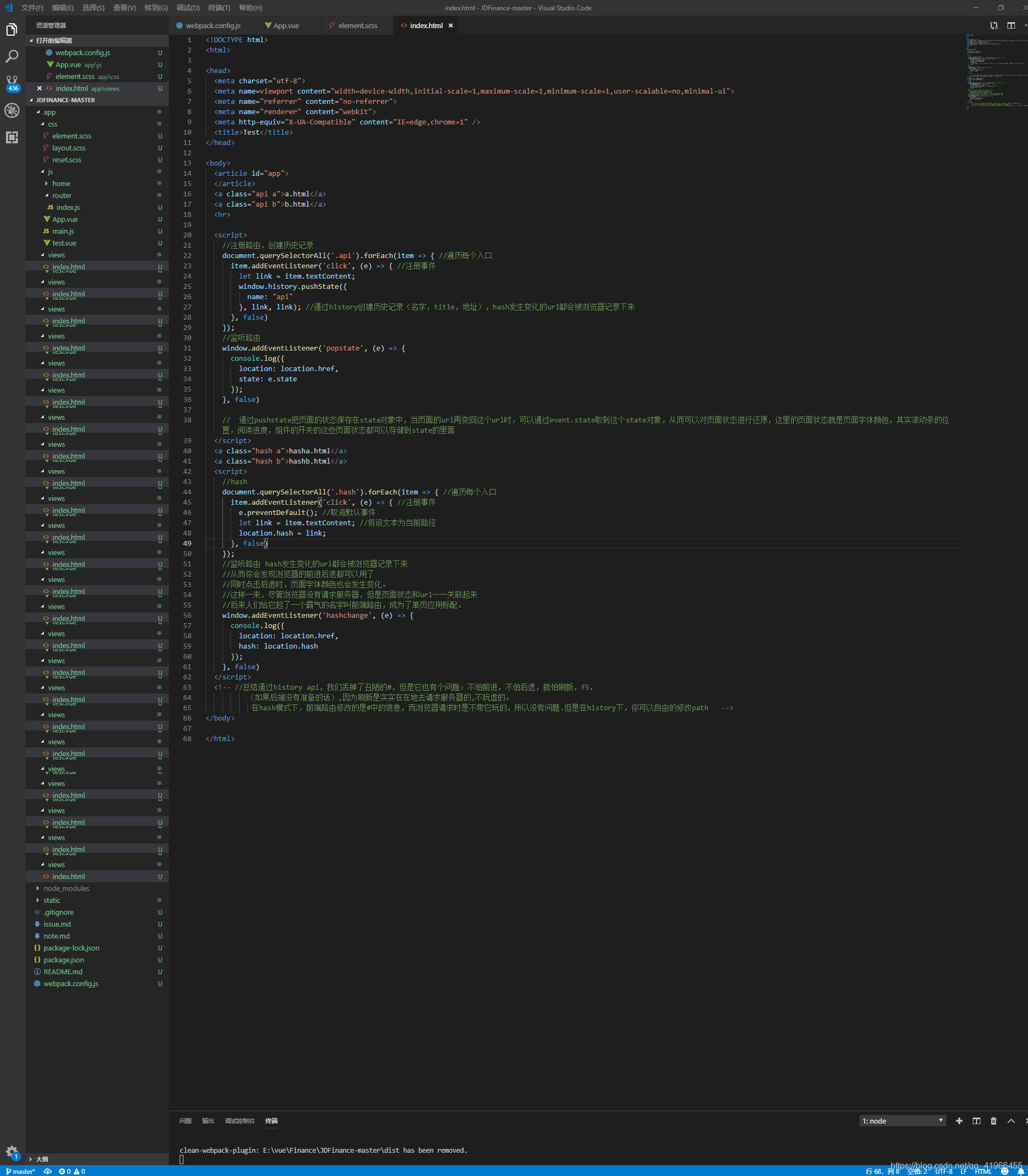Open the Extensions view icon
The image size is (1028, 1176).
12,137
